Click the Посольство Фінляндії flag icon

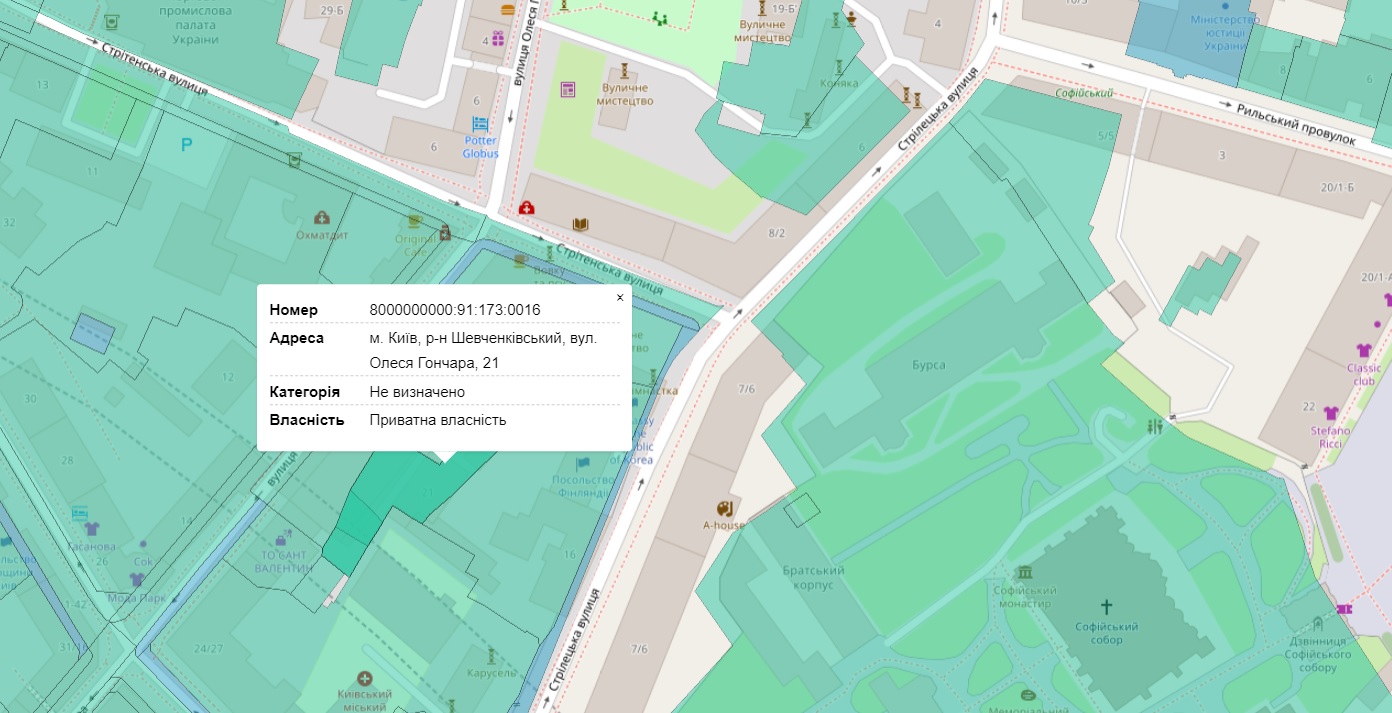(584, 463)
